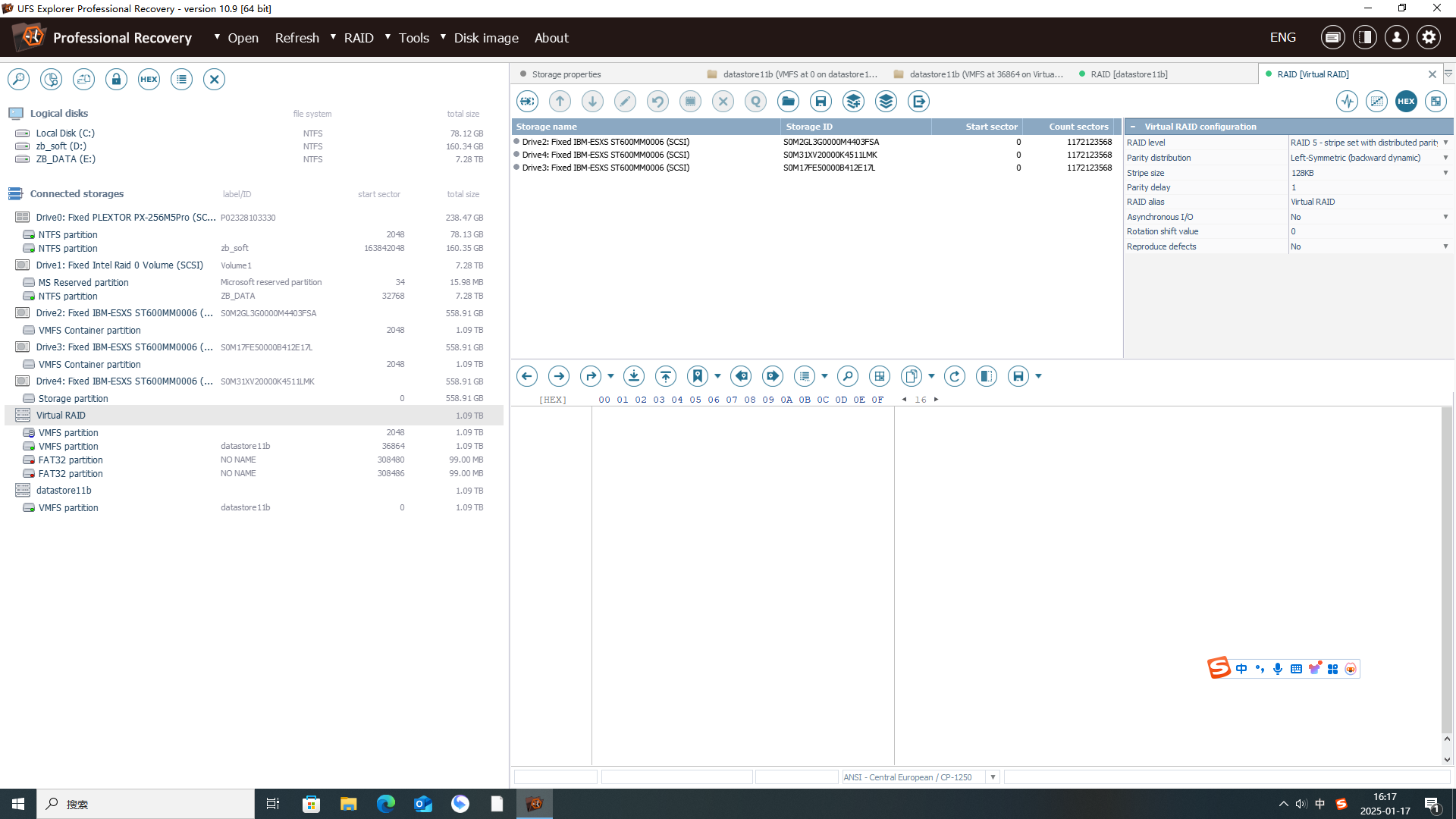Toggle the highlighted HEX button in RAID toolbar

coord(1406,101)
